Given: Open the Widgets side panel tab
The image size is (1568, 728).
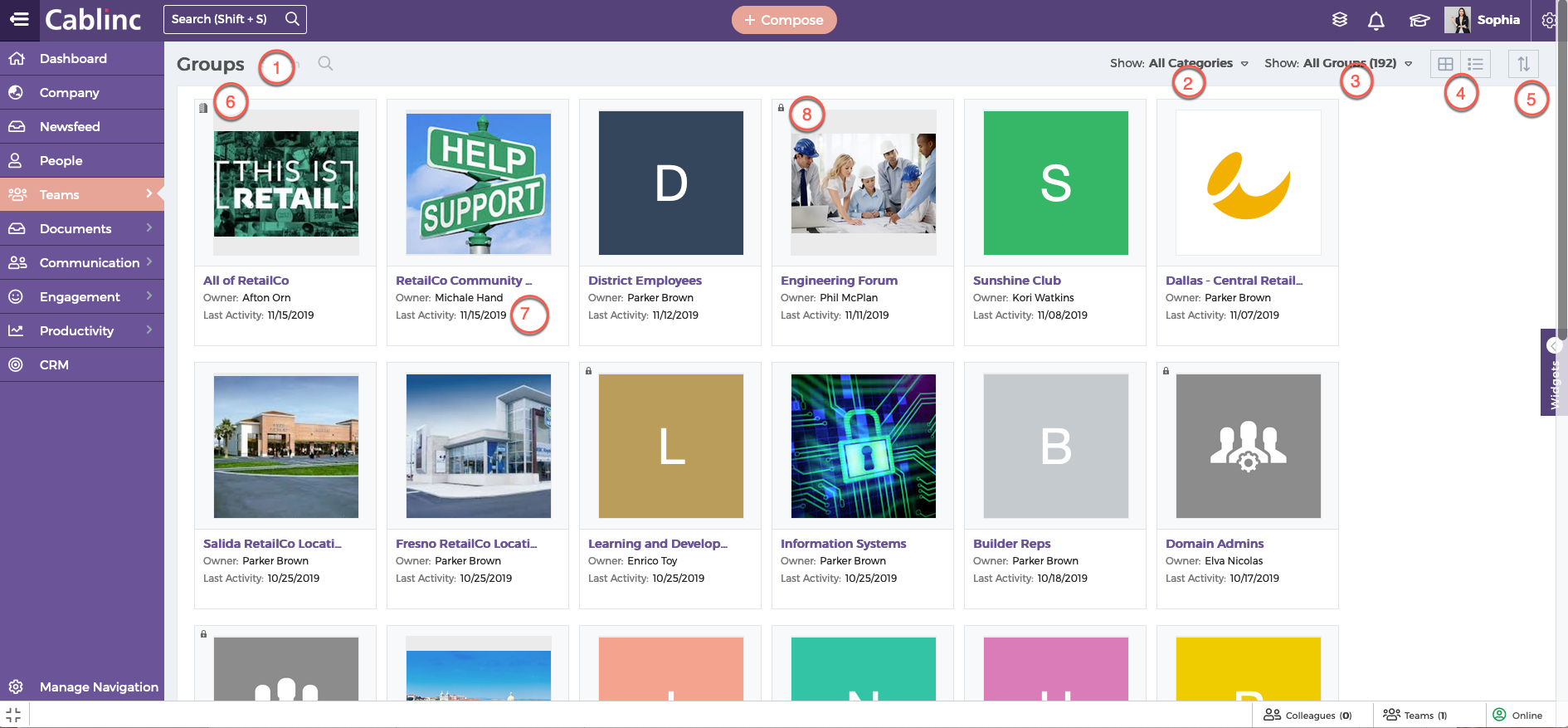Looking at the screenshot, I should point(1553,372).
